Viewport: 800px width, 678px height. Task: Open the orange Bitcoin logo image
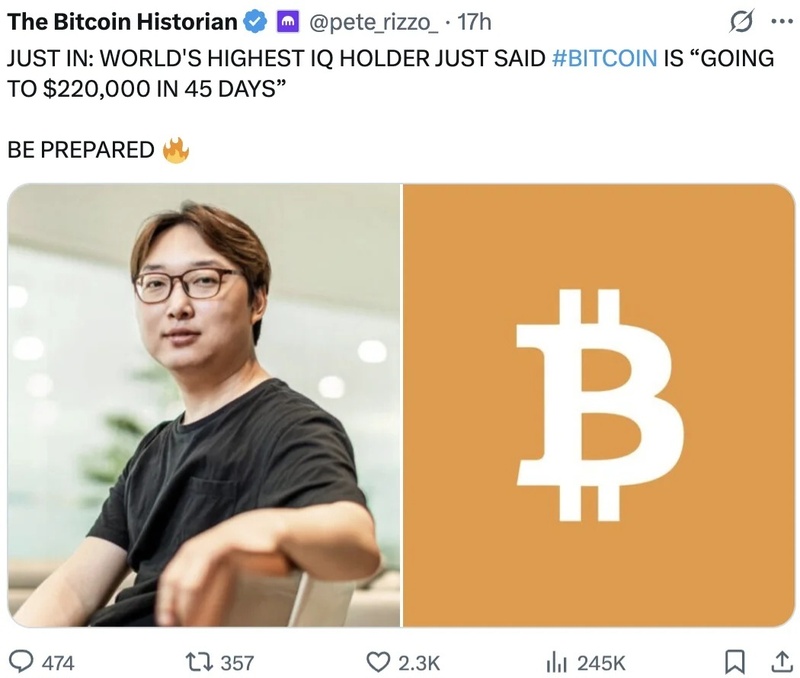(599, 405)
